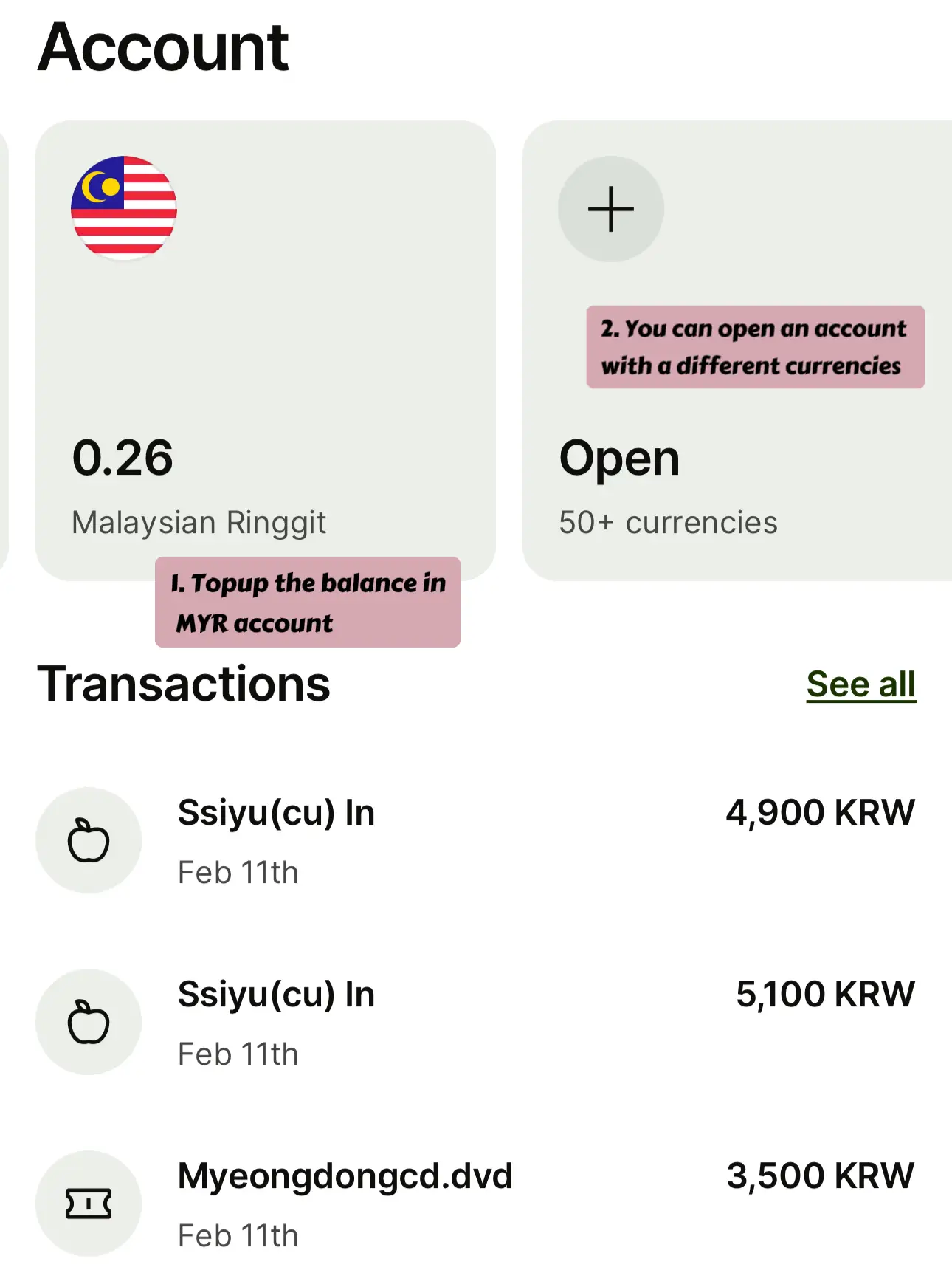Tap the Malaysian flag icon
Viewport: 952px width, 1270px height.
point(124,208)
